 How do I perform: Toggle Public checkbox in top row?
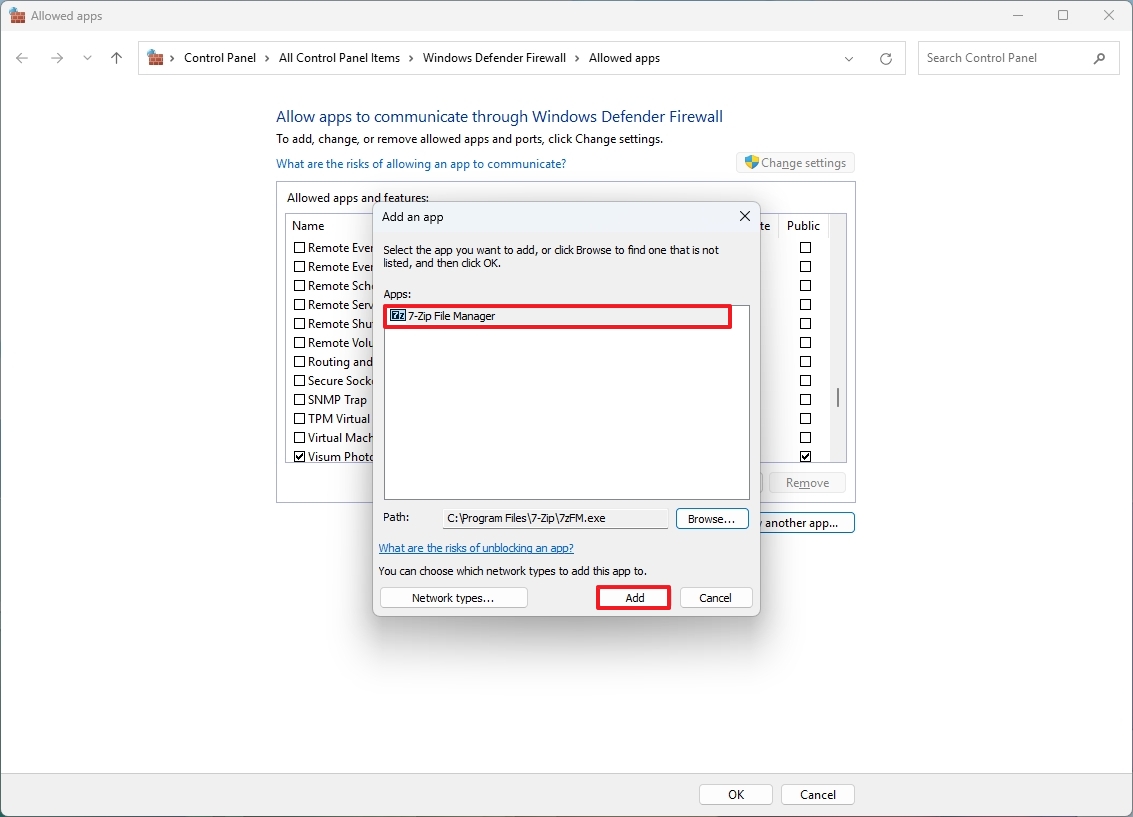806,248
